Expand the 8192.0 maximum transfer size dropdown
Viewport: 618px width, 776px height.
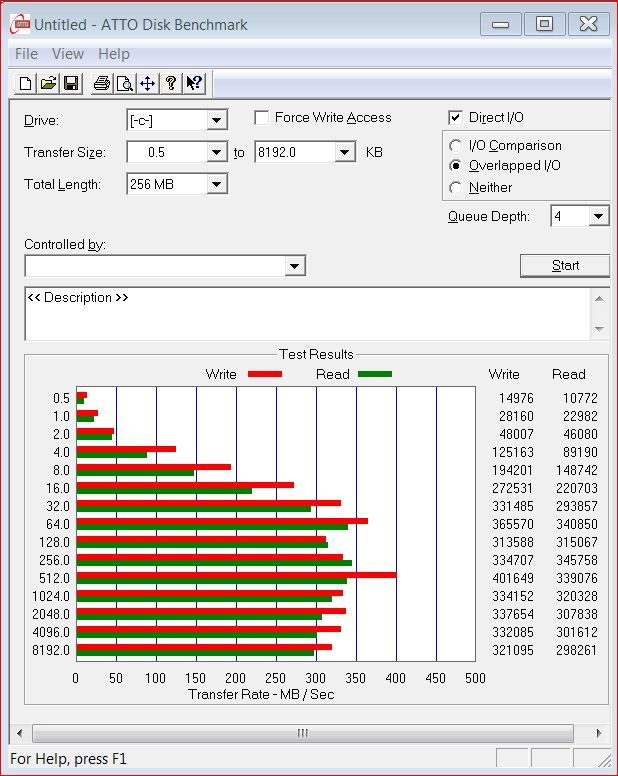pyautogui.click(x=344, y=152)
